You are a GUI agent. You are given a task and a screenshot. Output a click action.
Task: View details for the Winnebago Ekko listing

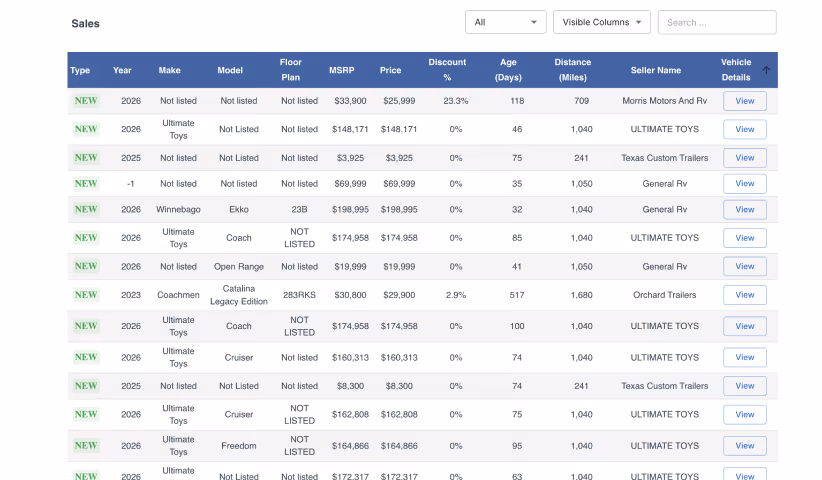click(744, 210)
